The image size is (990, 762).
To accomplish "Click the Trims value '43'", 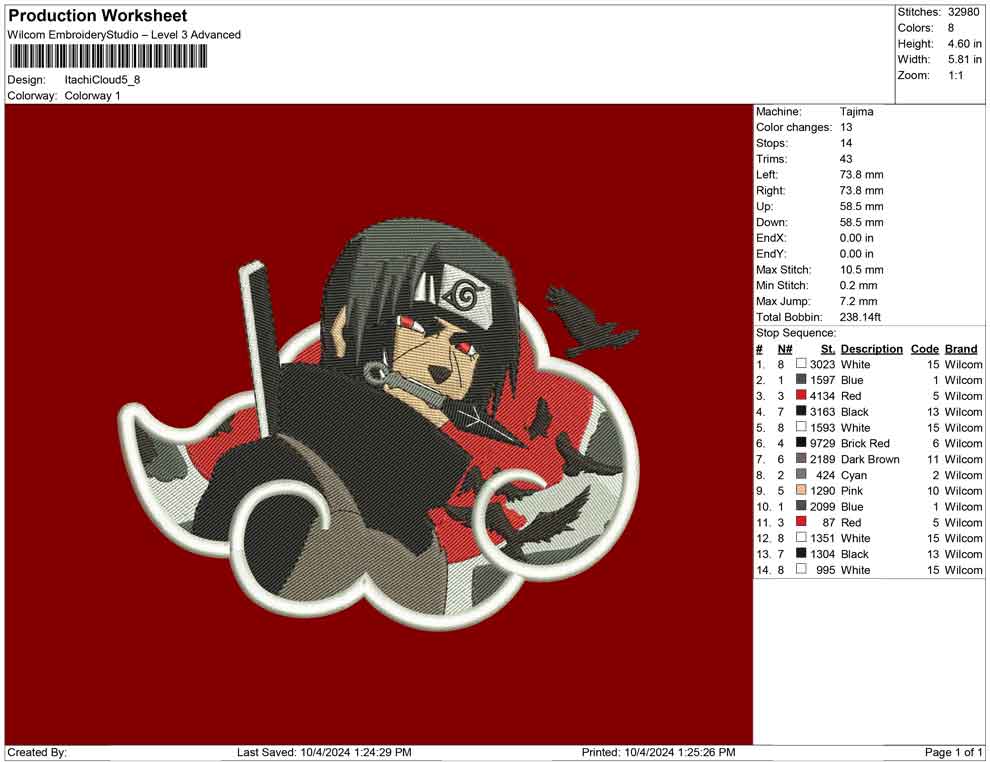I will pyautogui.click(x=846, y=159).
